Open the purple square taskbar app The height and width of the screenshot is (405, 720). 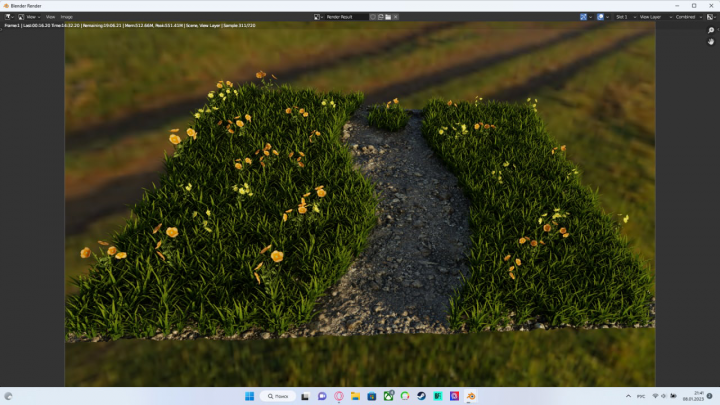point(454,396)
